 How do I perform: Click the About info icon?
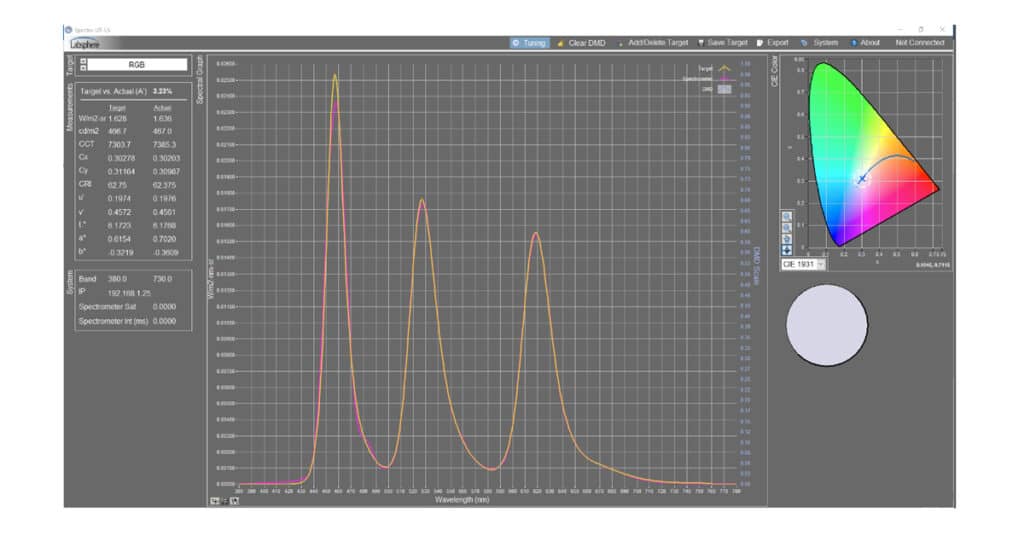click(x=854, y=43)
